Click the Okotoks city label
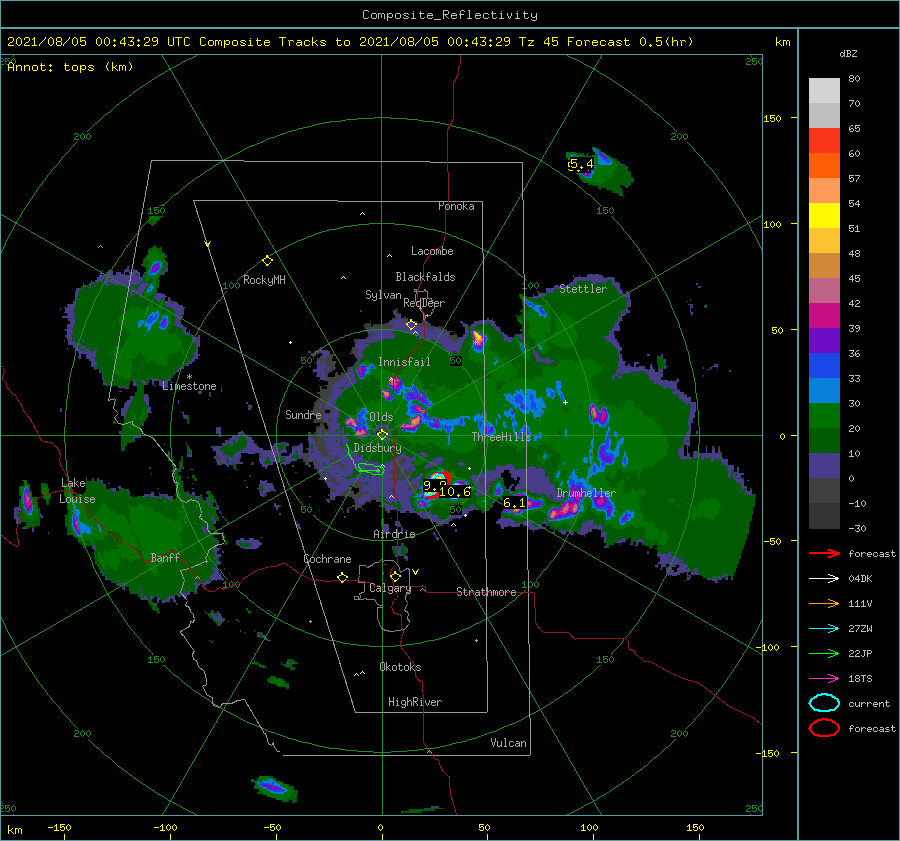 click(x=400, y=667)
